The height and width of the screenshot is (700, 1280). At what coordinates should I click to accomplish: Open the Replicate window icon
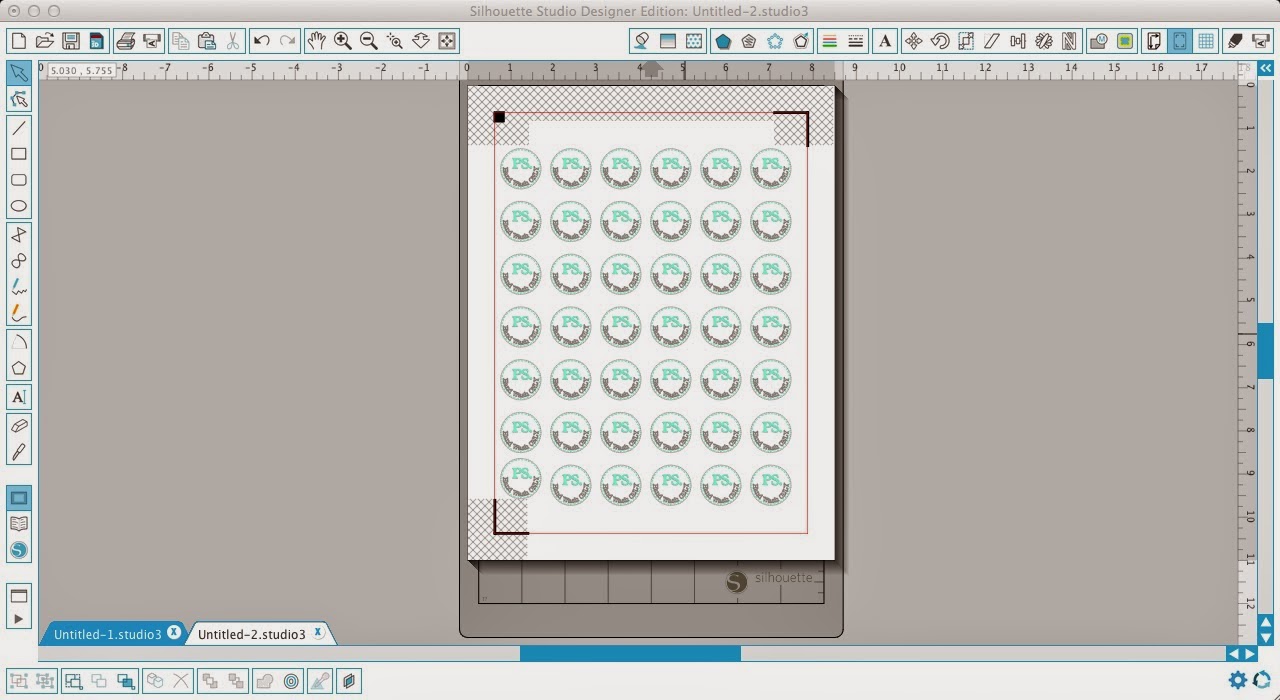coord(1043,41)
